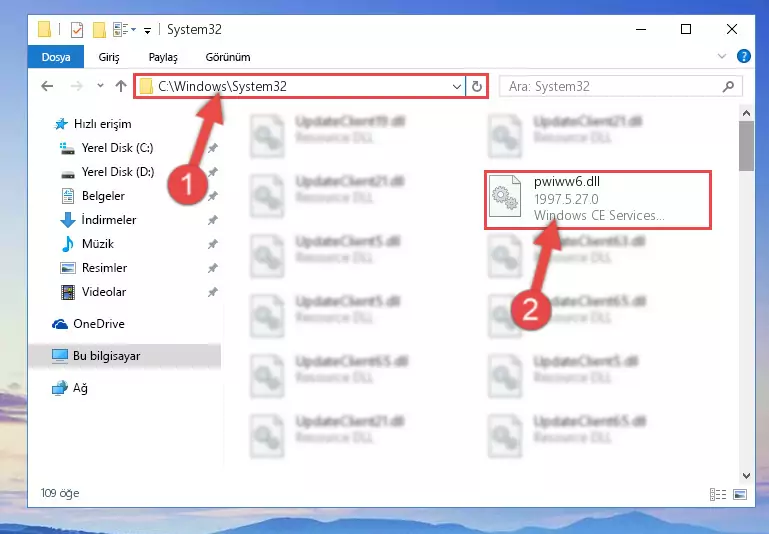The width and height of the screenshot is (769, 534).
Task: Go forward with the right arrow button
Action: click(77, 86)
